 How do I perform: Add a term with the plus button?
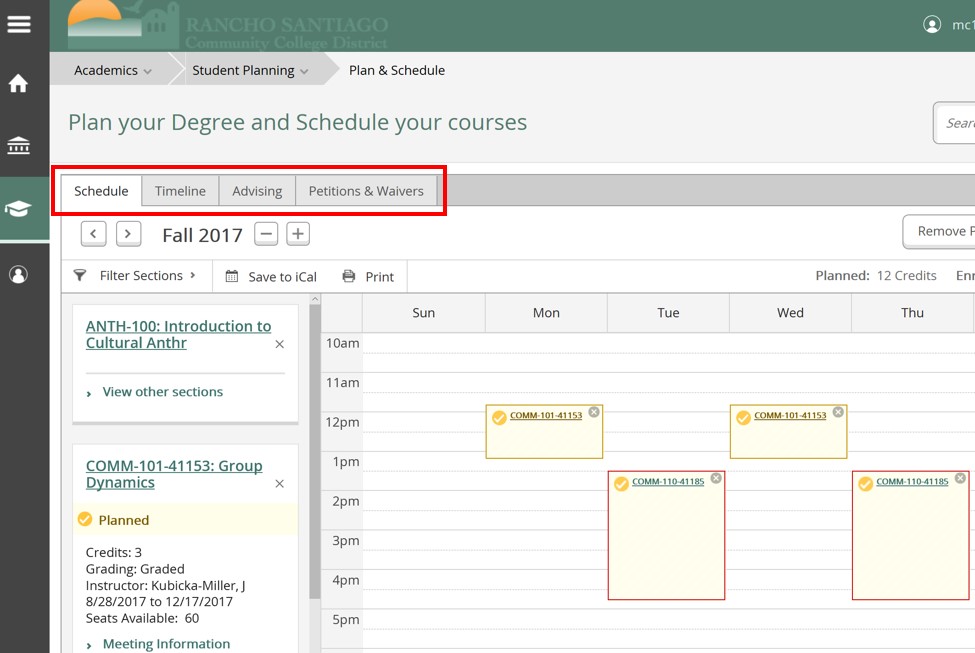pyautogui.click(x=298, y=234)
